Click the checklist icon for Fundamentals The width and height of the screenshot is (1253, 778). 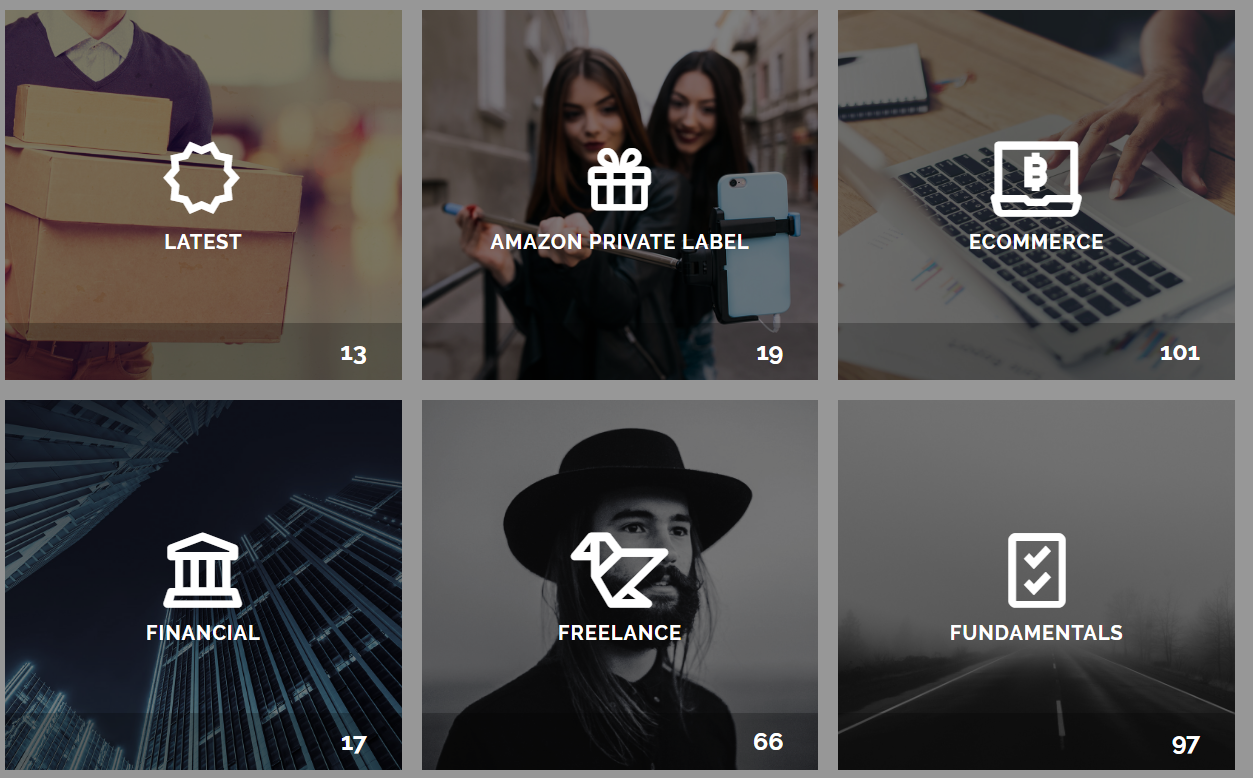1036,570
